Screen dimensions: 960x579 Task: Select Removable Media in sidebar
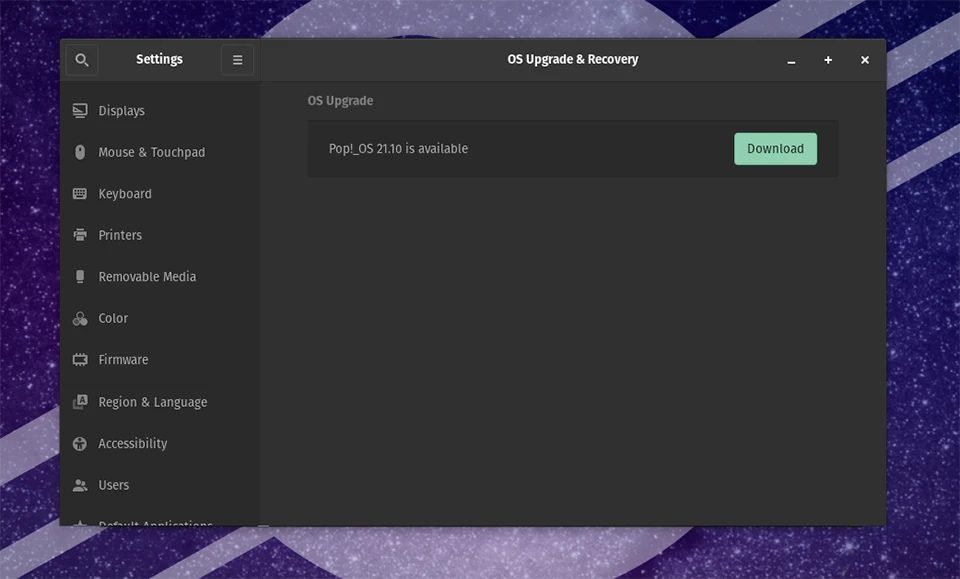(160, 277)
